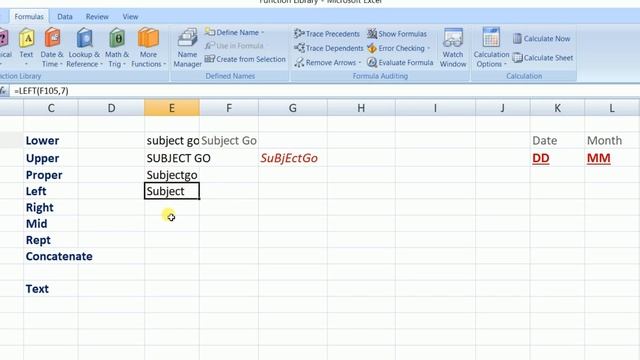The height and width of the screenshot is (360, 640).
Task: Click Calculate Now
Action: [542, 38]
